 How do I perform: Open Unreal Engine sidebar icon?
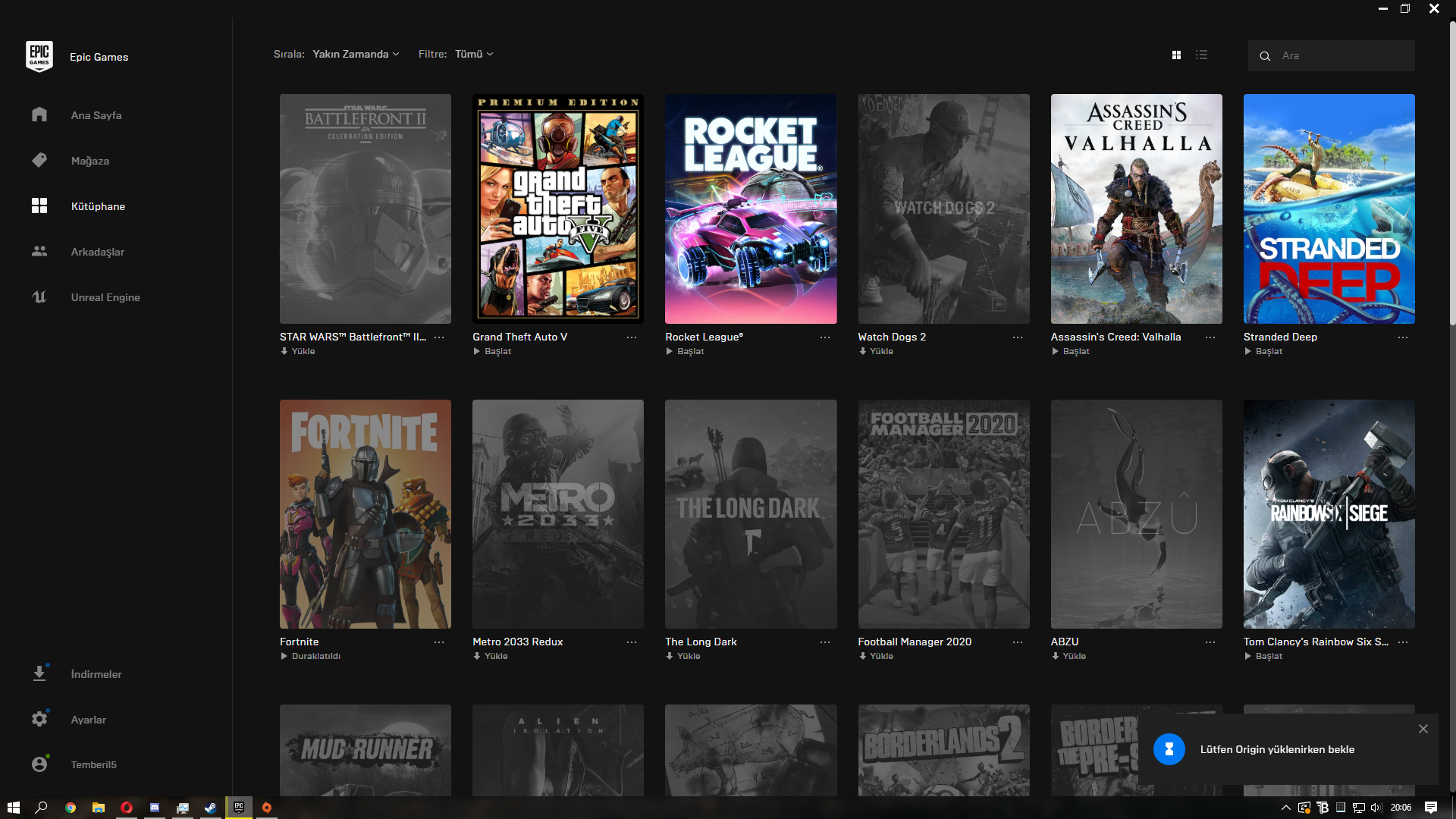coord(39,297)
